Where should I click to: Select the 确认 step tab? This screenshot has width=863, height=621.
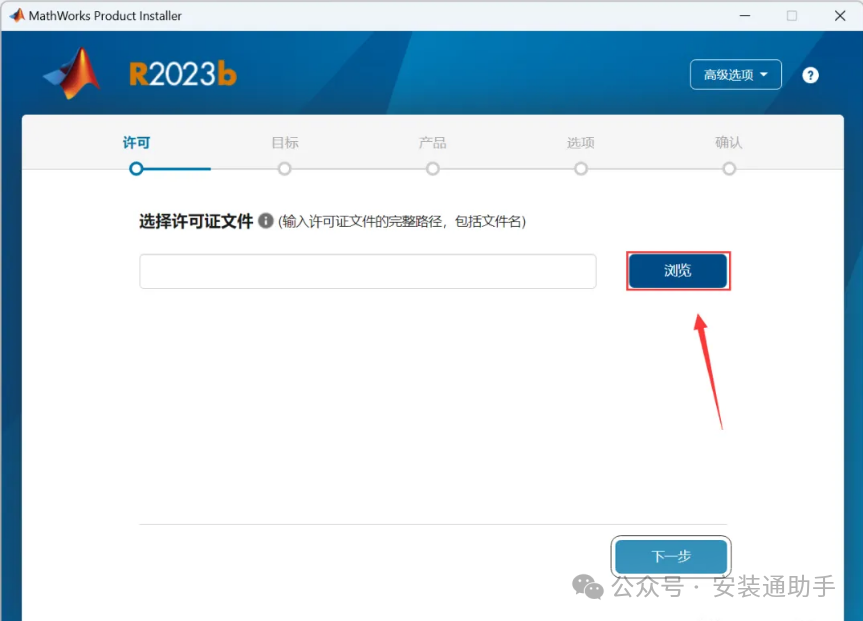729,143
